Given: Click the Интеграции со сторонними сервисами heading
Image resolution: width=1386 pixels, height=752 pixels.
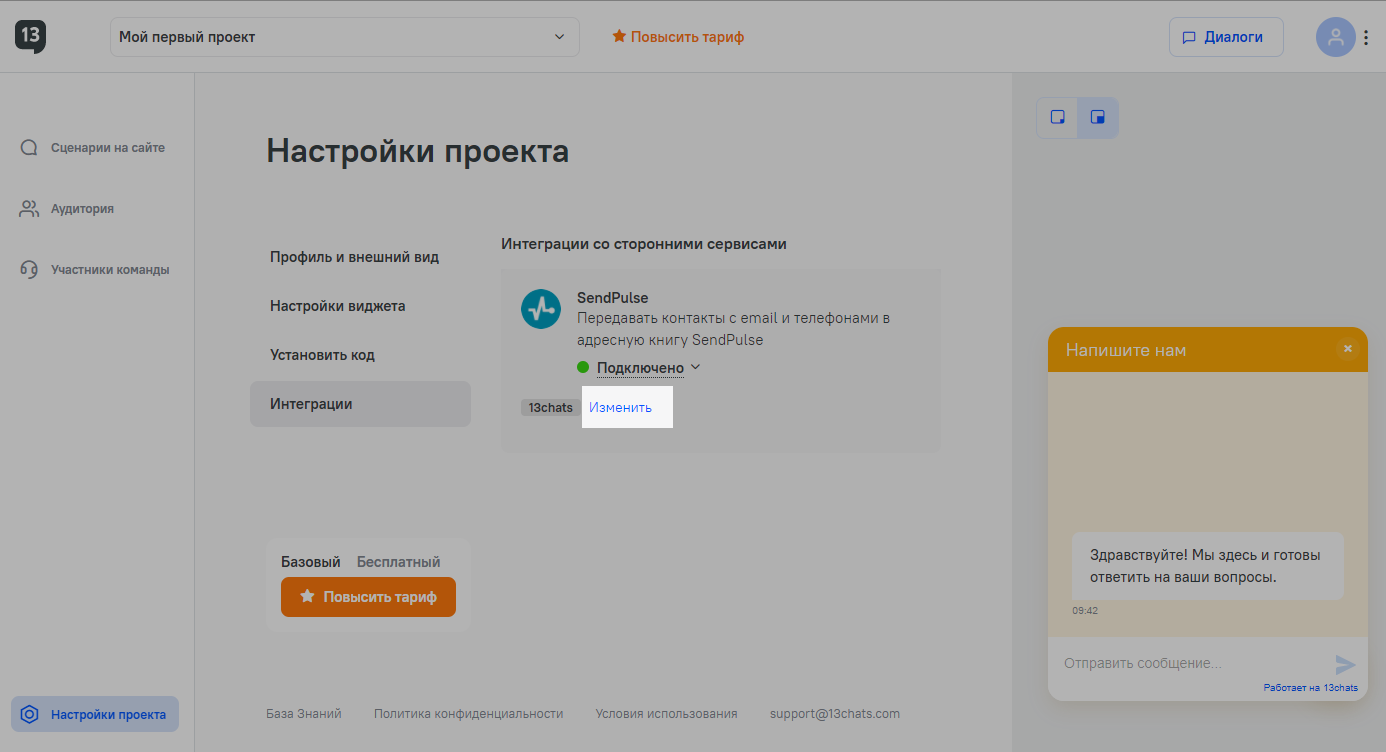Looking at the screenshot, I should [644, 244].
